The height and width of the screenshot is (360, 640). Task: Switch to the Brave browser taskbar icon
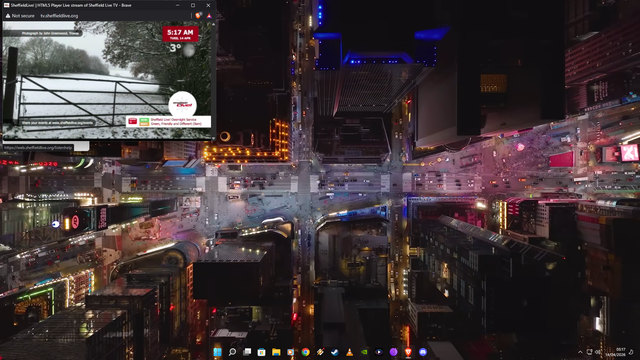pos(408,352)
